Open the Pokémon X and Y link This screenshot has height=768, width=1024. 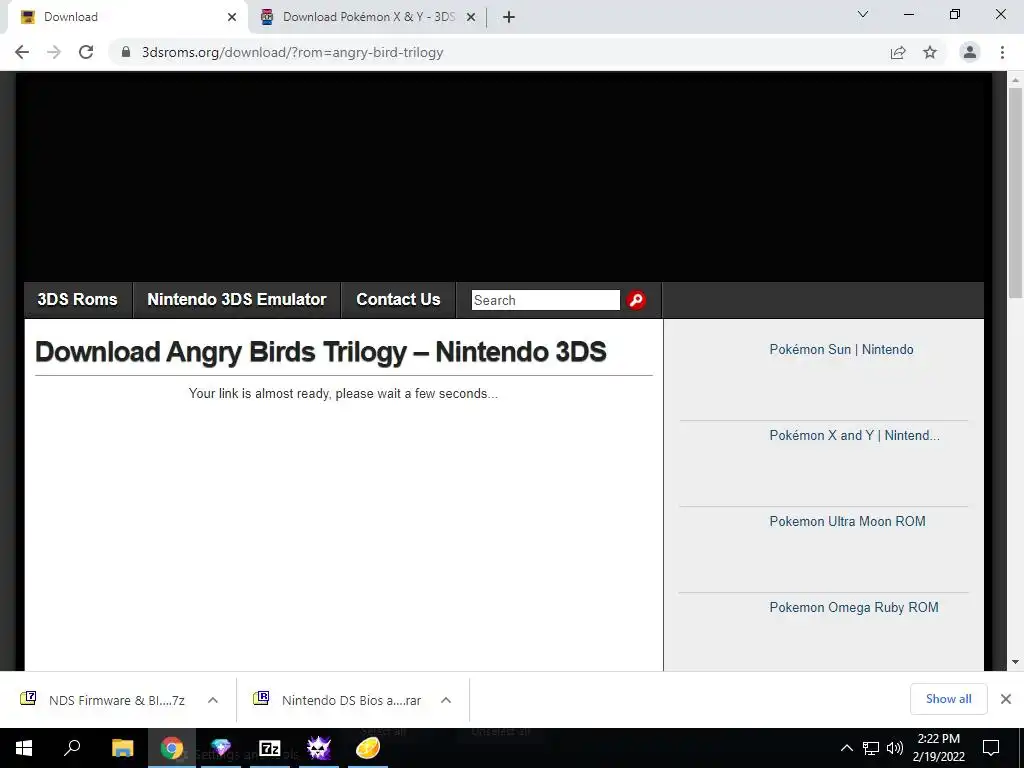click(x=854, y=436)
